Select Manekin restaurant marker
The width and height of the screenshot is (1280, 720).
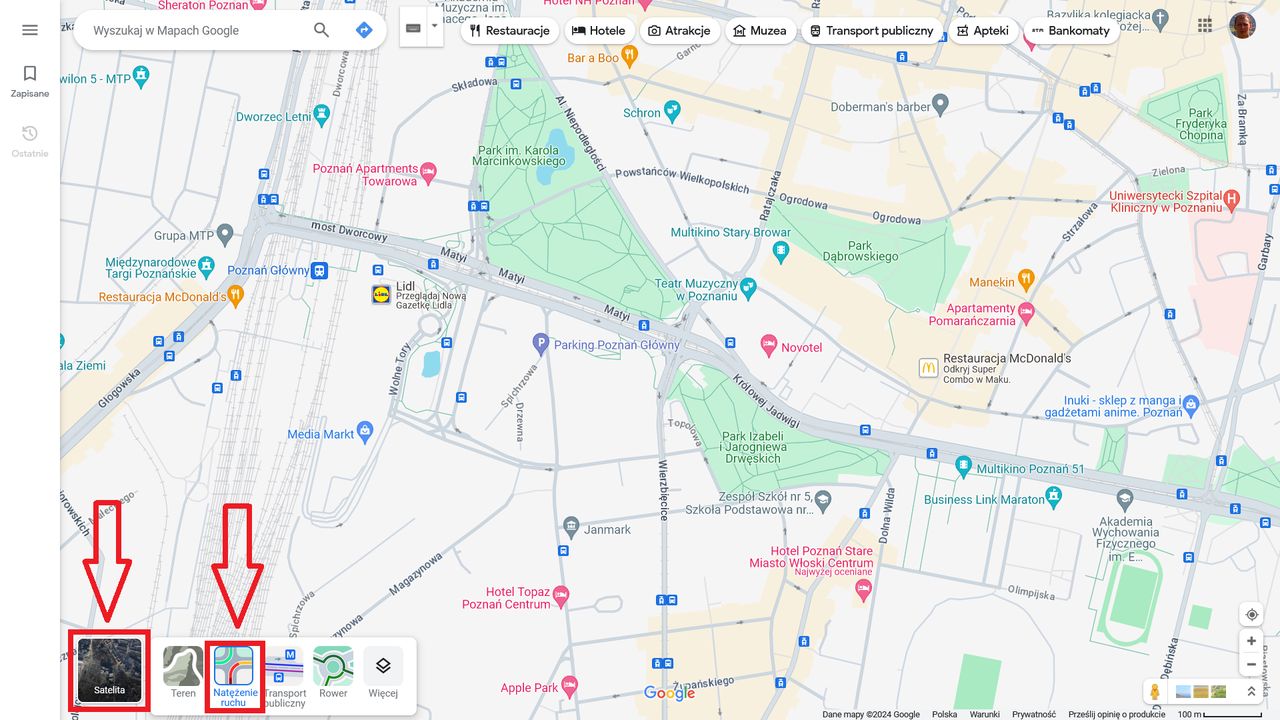pos(1025,281)
